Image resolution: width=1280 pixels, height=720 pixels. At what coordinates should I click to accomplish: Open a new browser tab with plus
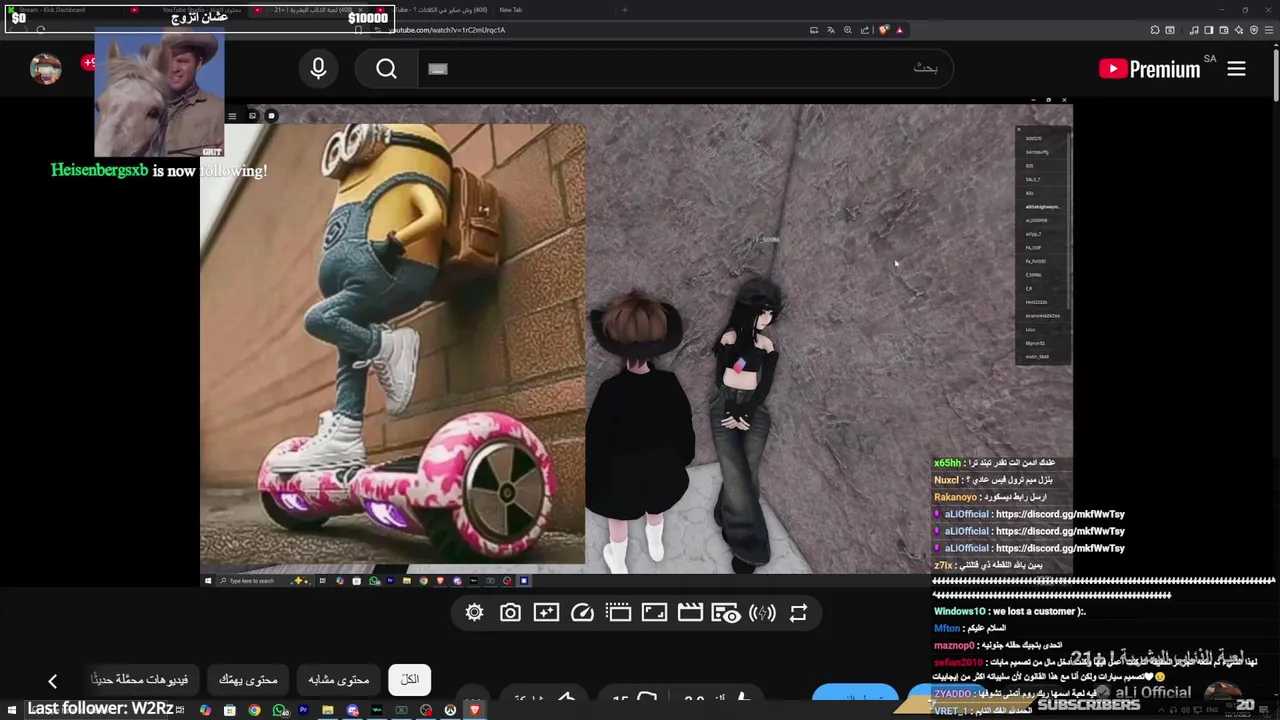625,10
